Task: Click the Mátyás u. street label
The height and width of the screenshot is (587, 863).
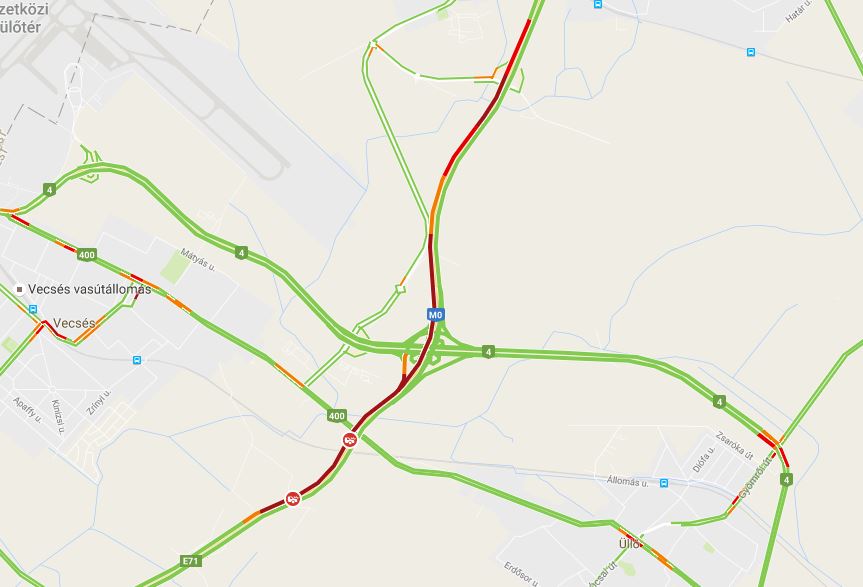Action: tap(198, 260)
